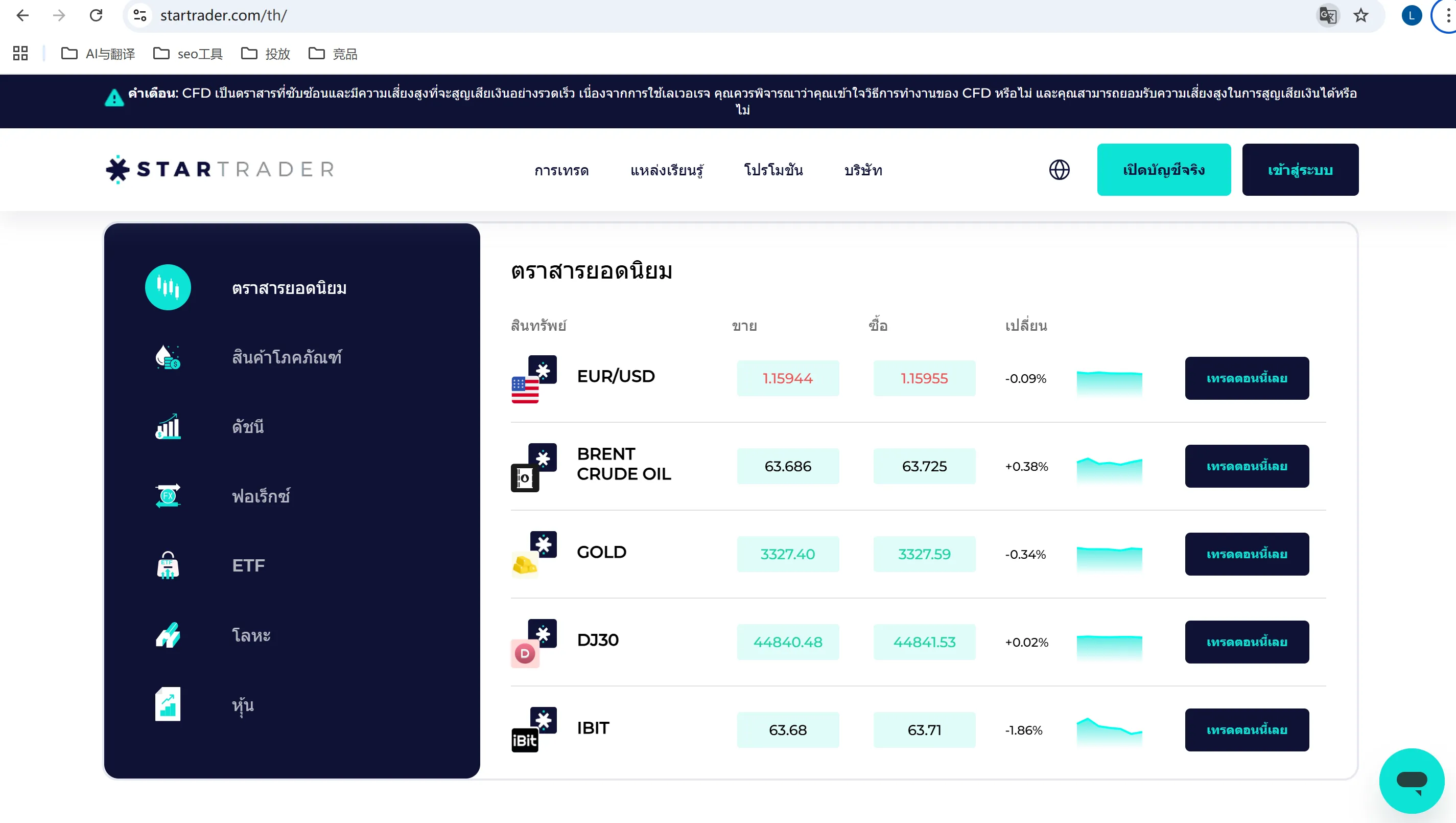
Task: Click IBIT buy price 63.71
Action: pyautogui.click(x=924, y=730)
